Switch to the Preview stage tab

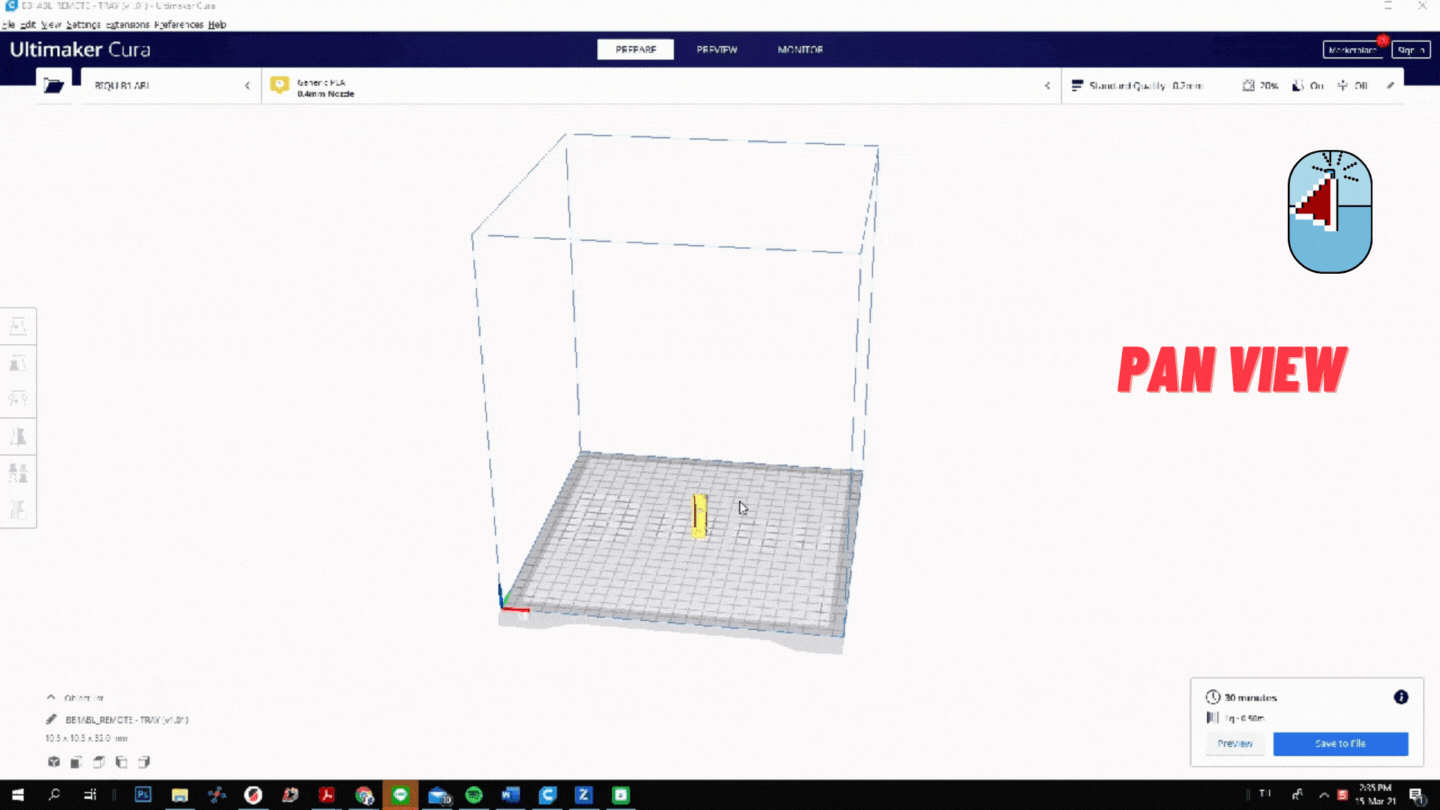pos(717,50)
